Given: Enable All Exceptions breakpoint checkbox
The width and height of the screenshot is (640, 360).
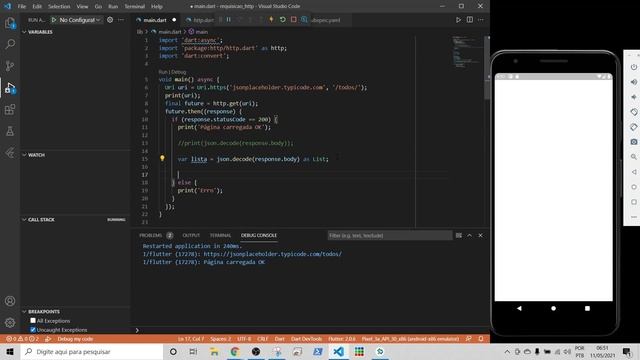Looking at the screenshot, I should pyautogui.click(x=33, y=320).
